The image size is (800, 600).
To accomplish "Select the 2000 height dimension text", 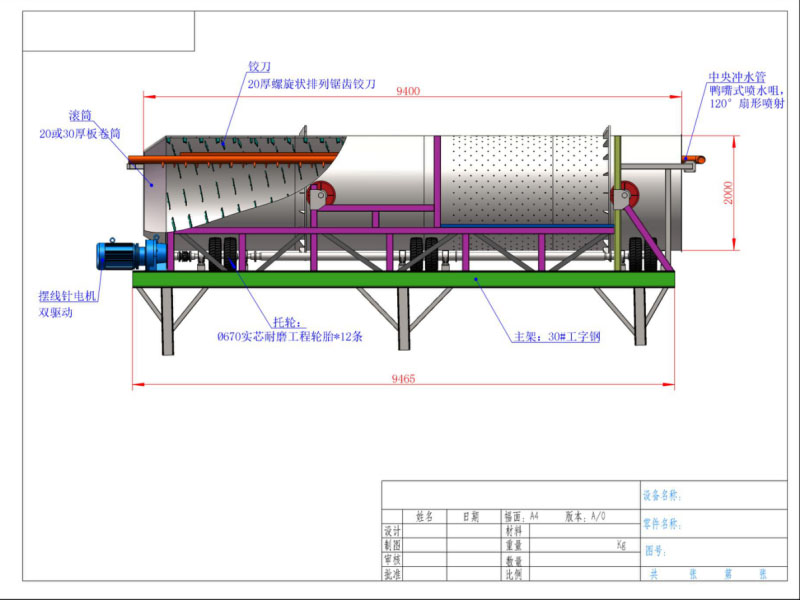I will click(729, 192).
